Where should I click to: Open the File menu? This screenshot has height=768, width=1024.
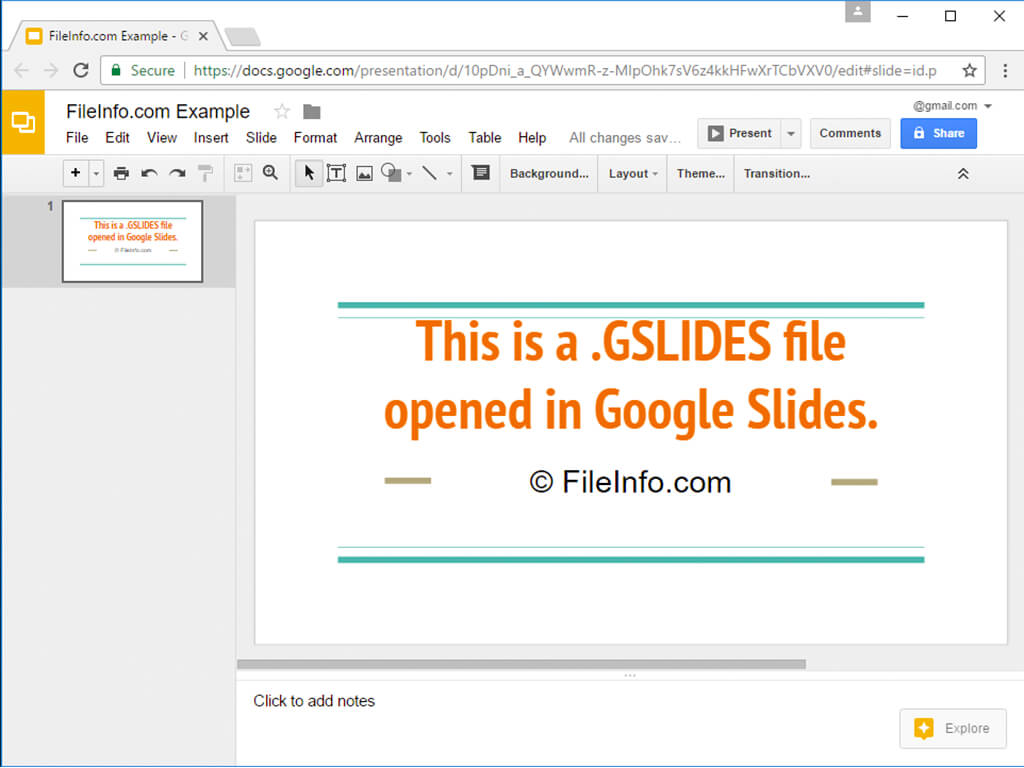click(77, 138)
